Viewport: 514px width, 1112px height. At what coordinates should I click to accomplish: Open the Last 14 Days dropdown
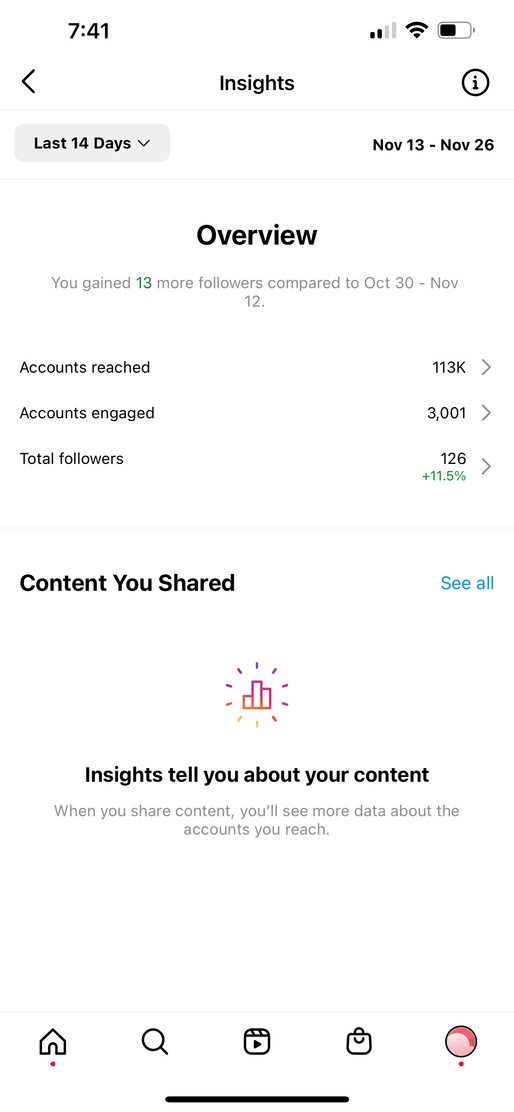coord(92,143)
